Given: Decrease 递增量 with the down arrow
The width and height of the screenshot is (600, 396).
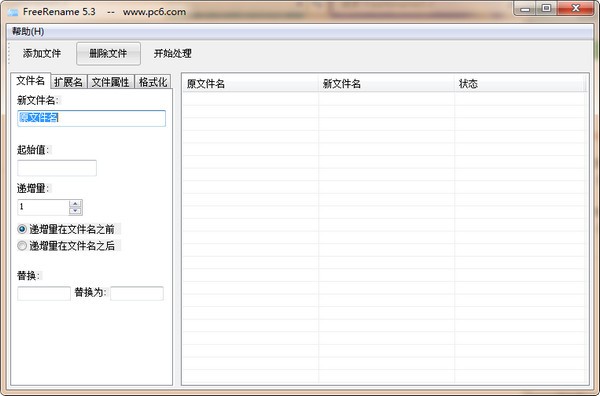Looking at the screenshot, I should coord(75,211).
